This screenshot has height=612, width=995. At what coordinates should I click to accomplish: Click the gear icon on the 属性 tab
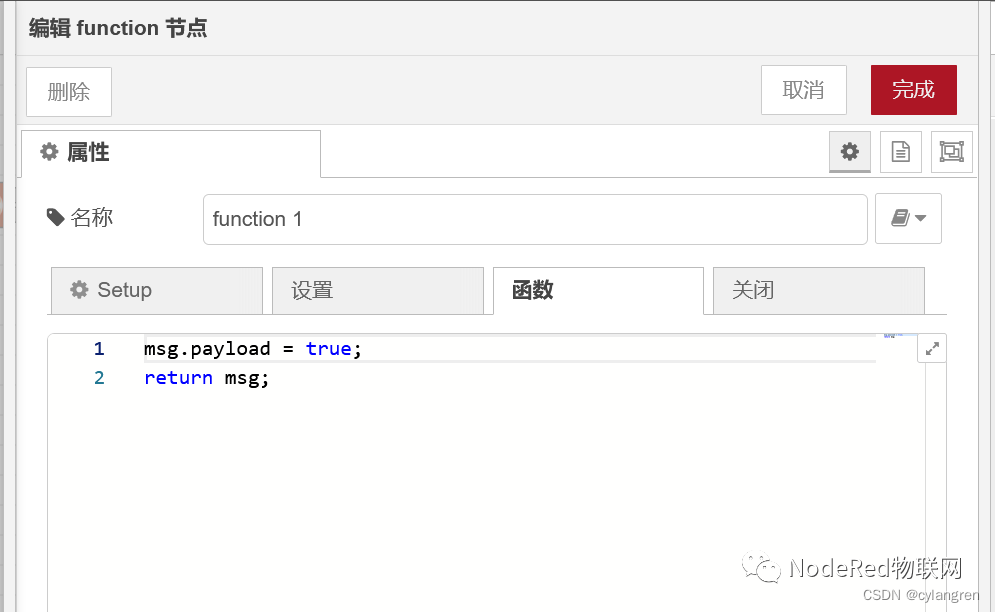click(x=49, y=152)
